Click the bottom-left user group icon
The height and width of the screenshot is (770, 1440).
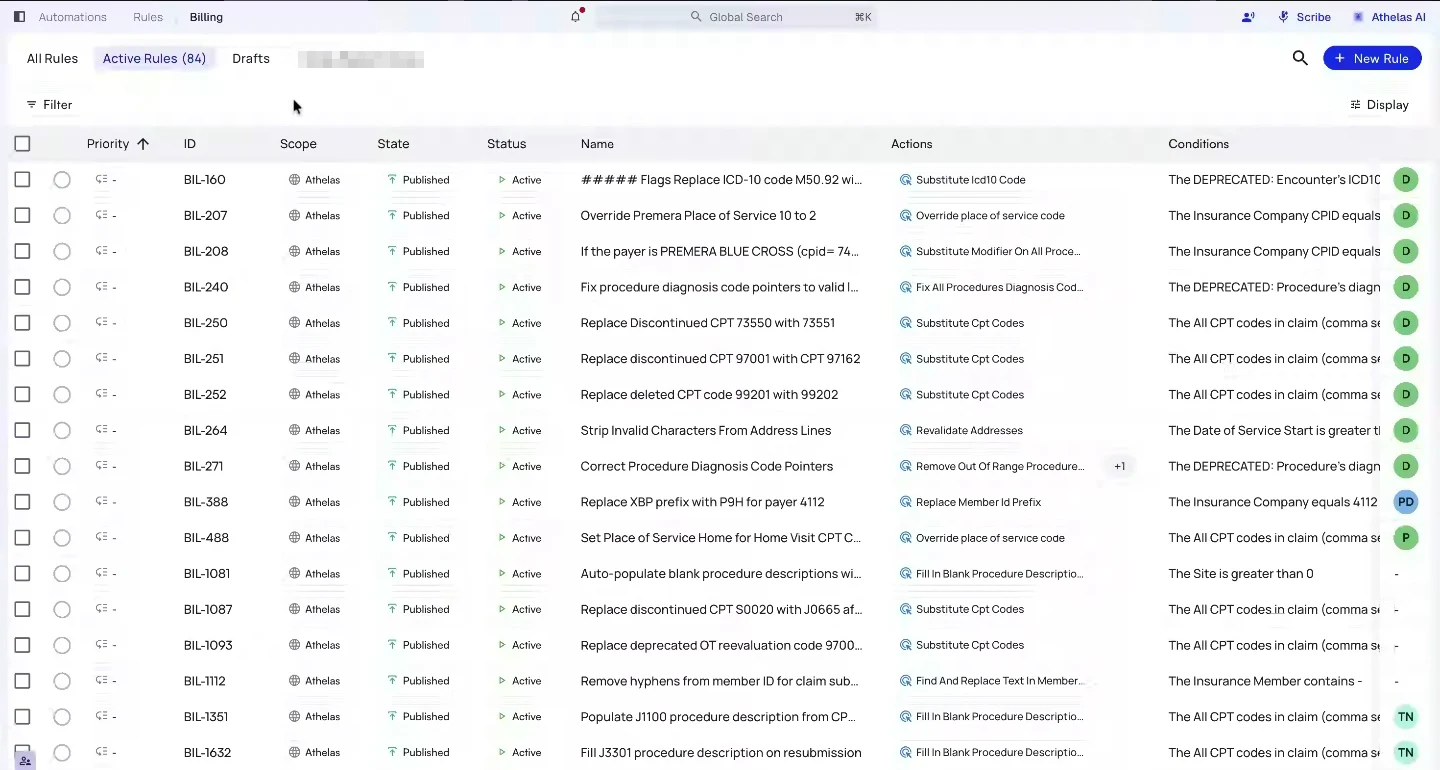tap(25, 761)
